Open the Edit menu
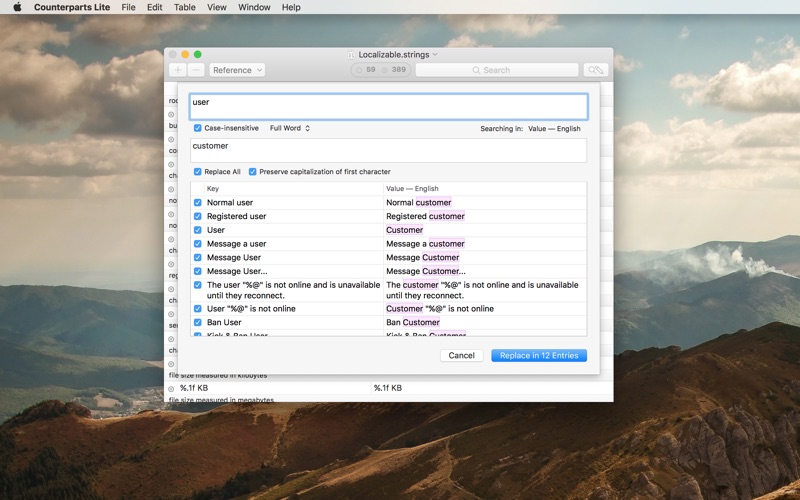The image size is (800, 500). click(155, 7)
